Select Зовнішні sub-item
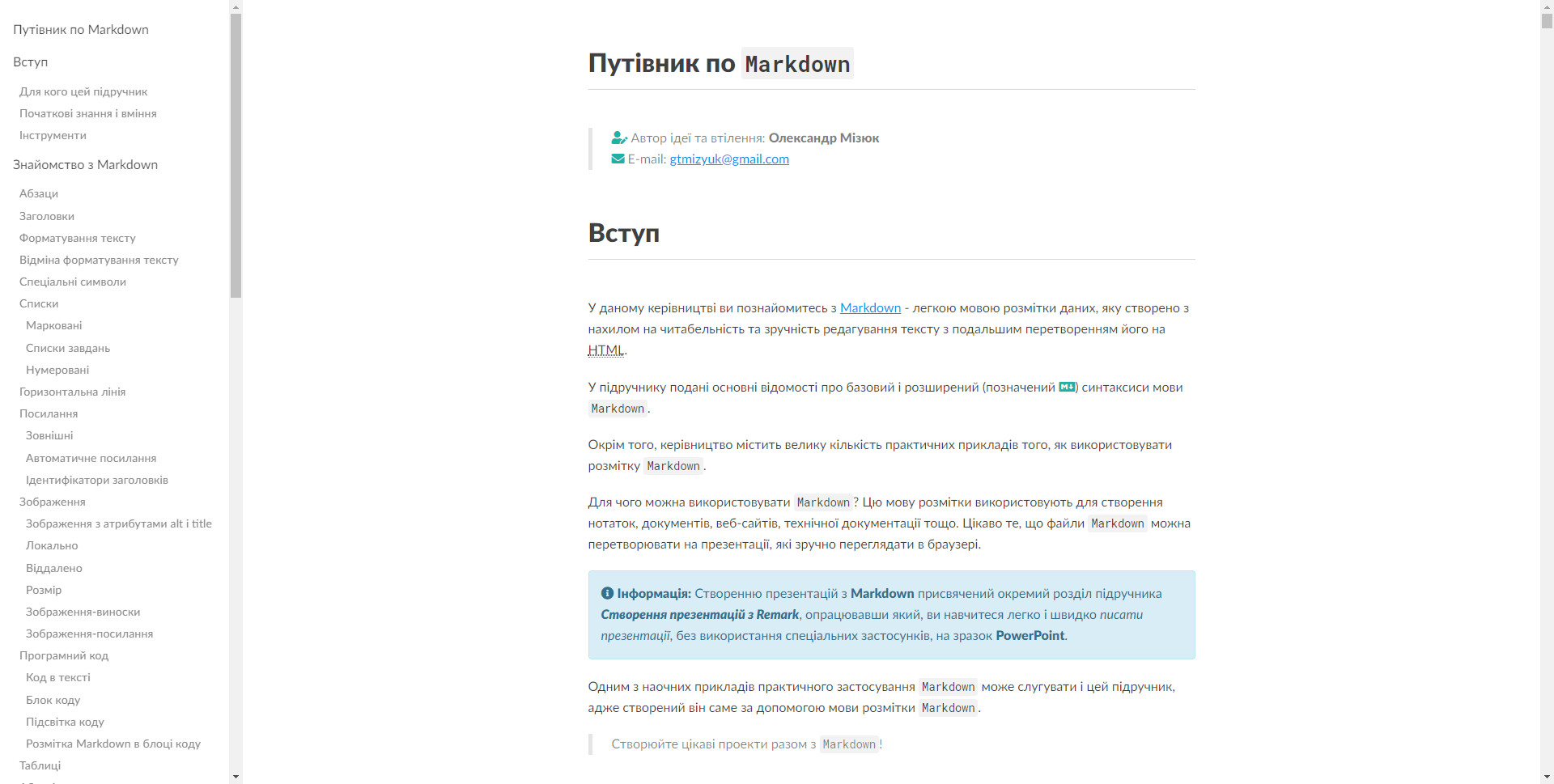 tap(49, 435)
